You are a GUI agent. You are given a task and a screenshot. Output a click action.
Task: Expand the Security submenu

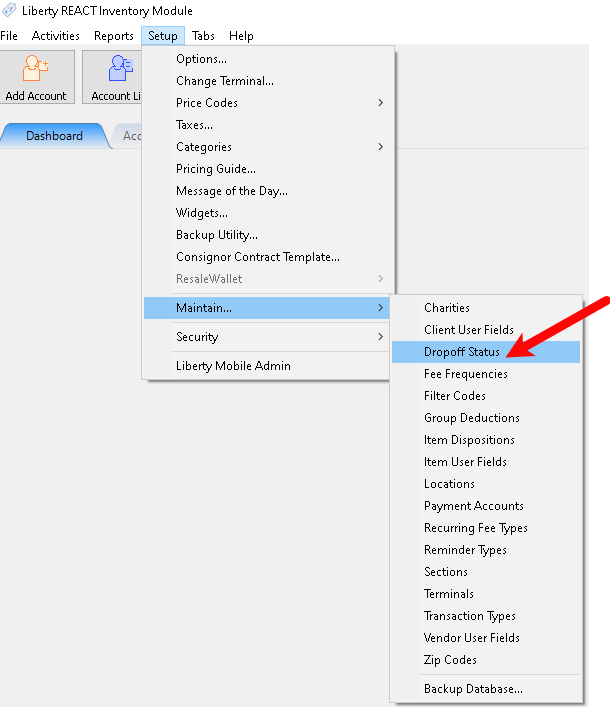tap(266, 337)
